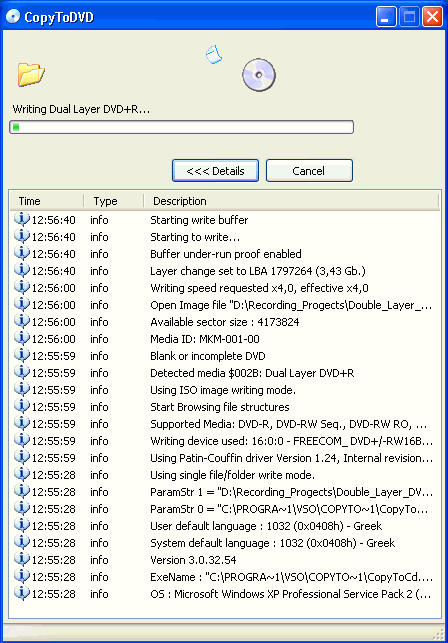Select 'Using Patin-Couffin driver Version 1.24' text
The height and width of the screenshot is (643, 448).
292,458
